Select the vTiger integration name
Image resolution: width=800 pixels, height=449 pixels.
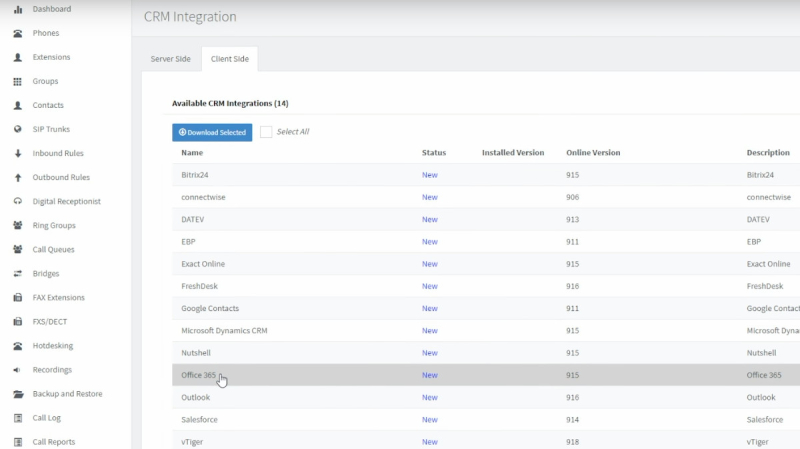[192, 442]
